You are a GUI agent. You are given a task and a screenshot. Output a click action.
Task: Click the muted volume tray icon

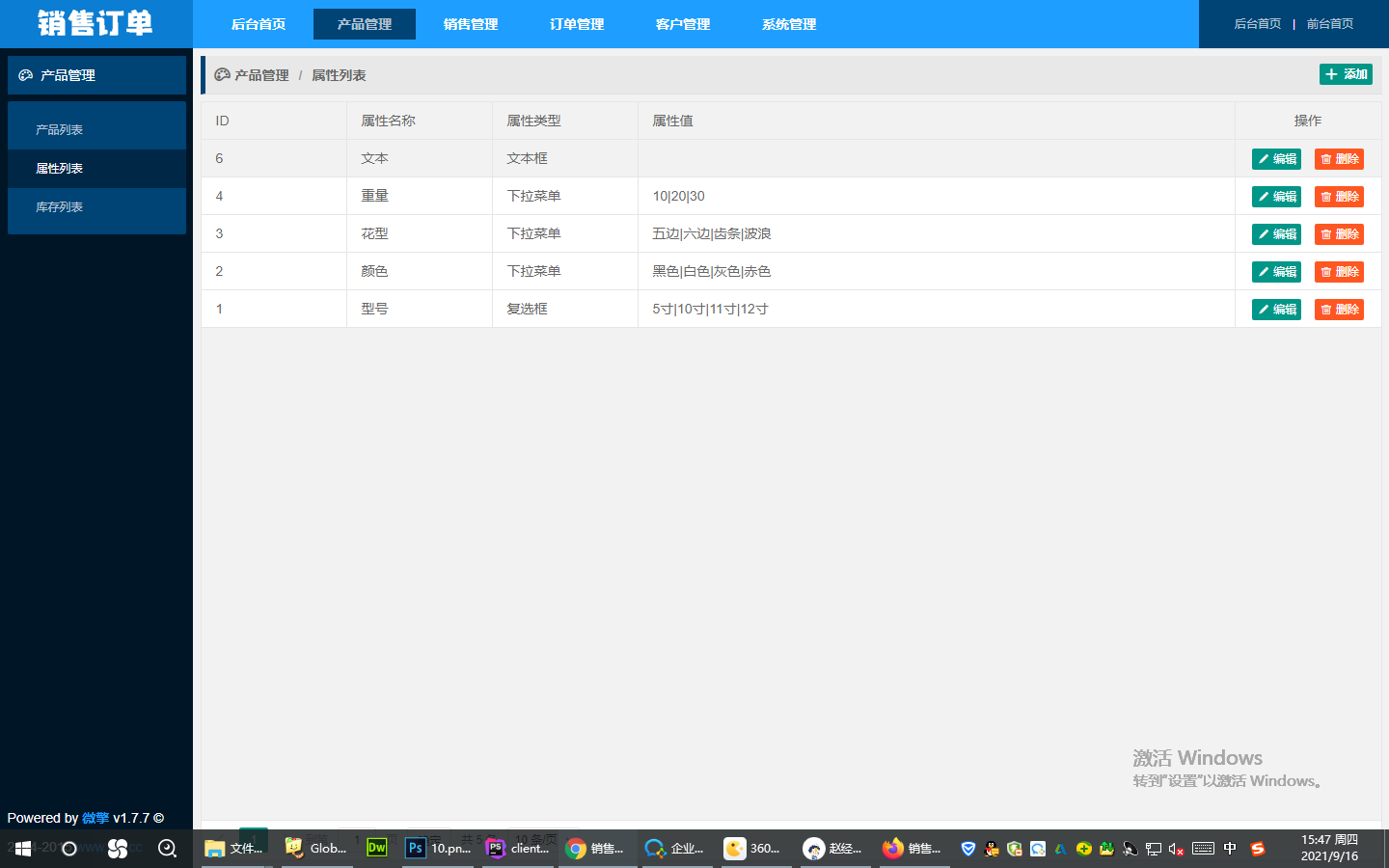(x=1176, y=849)
